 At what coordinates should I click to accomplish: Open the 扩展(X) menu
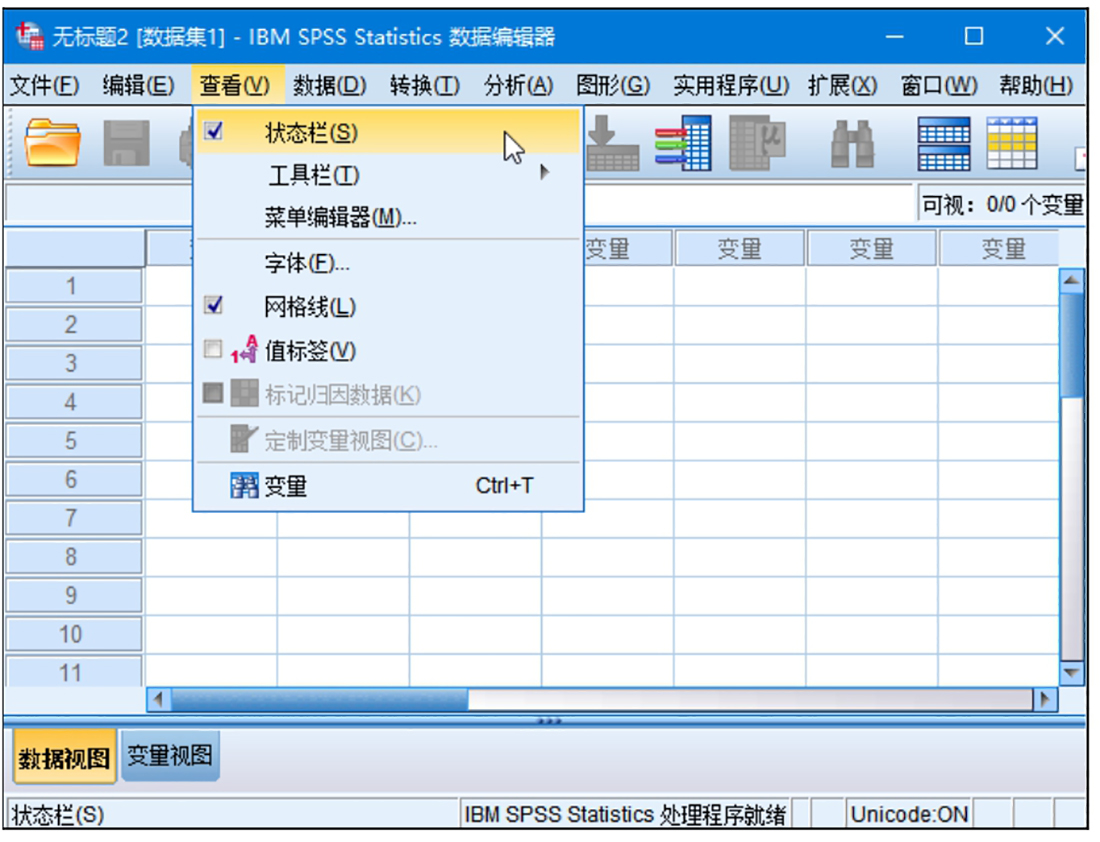(843, 86)
